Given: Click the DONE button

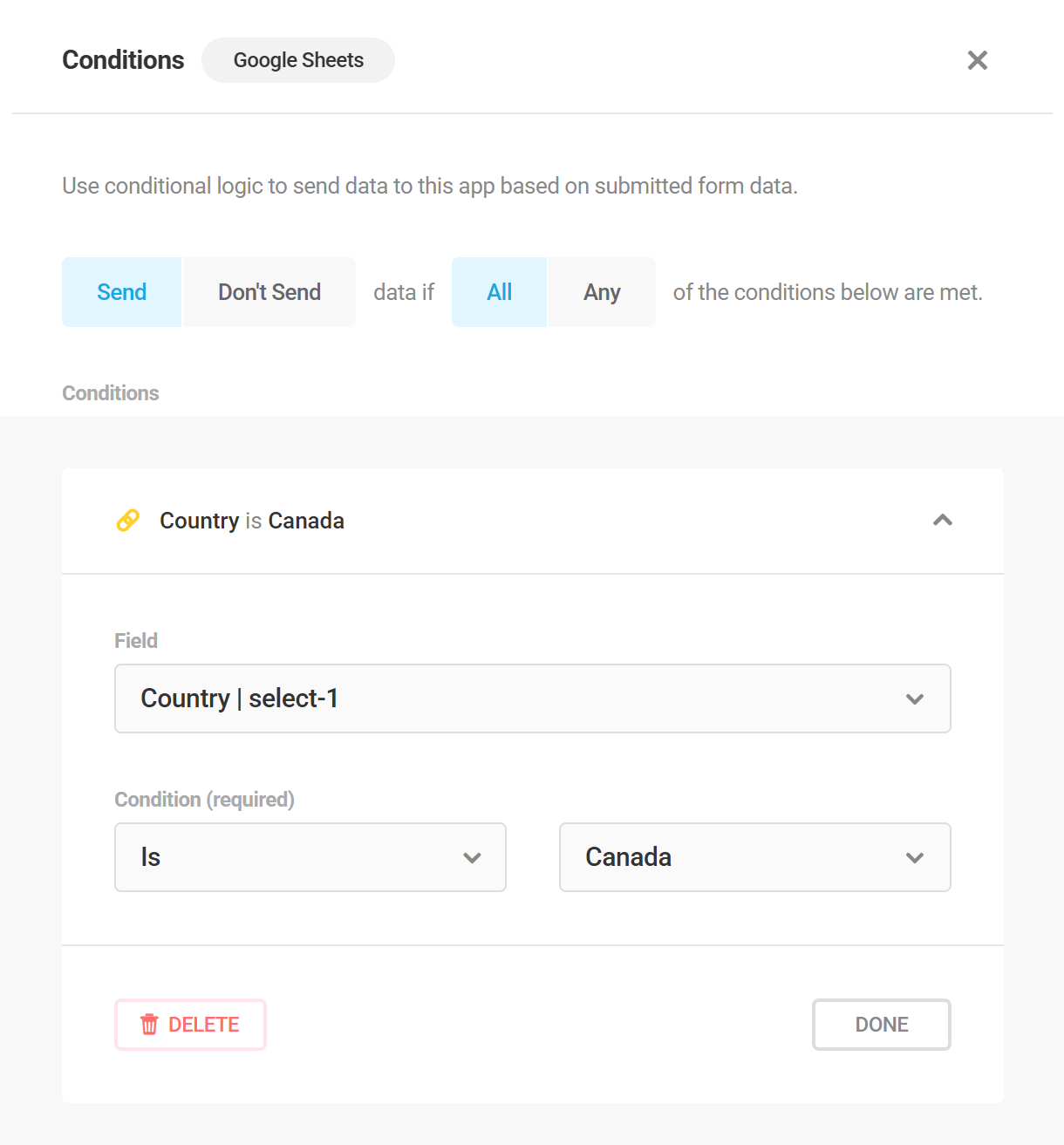Looking at the screenshot, I should click(x=882, y=1025).
